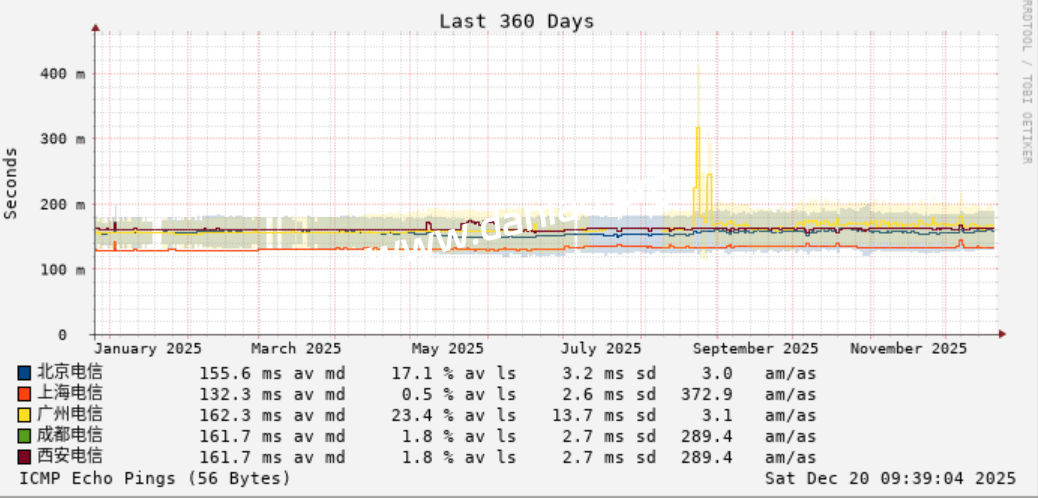This screenshot has height=498, width=1038.
Task: Click the "January 2025" x-axis label
Action: point(148,349)
